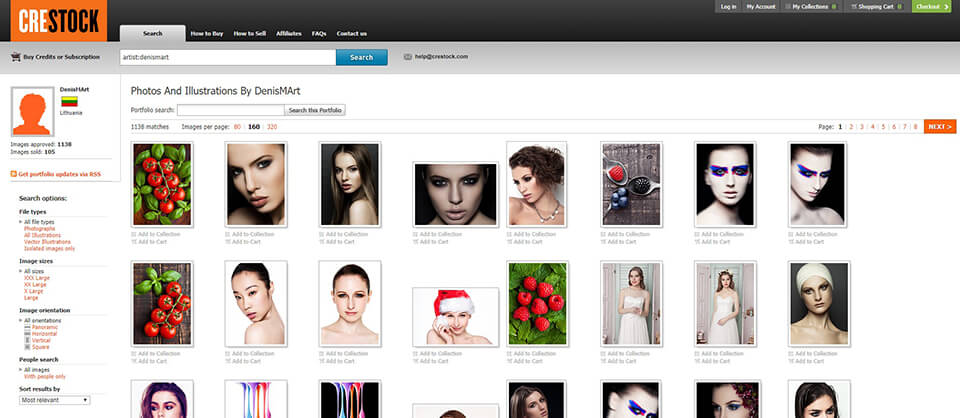
Task: Open the Affiliates tab
Action: click(291, 33)
